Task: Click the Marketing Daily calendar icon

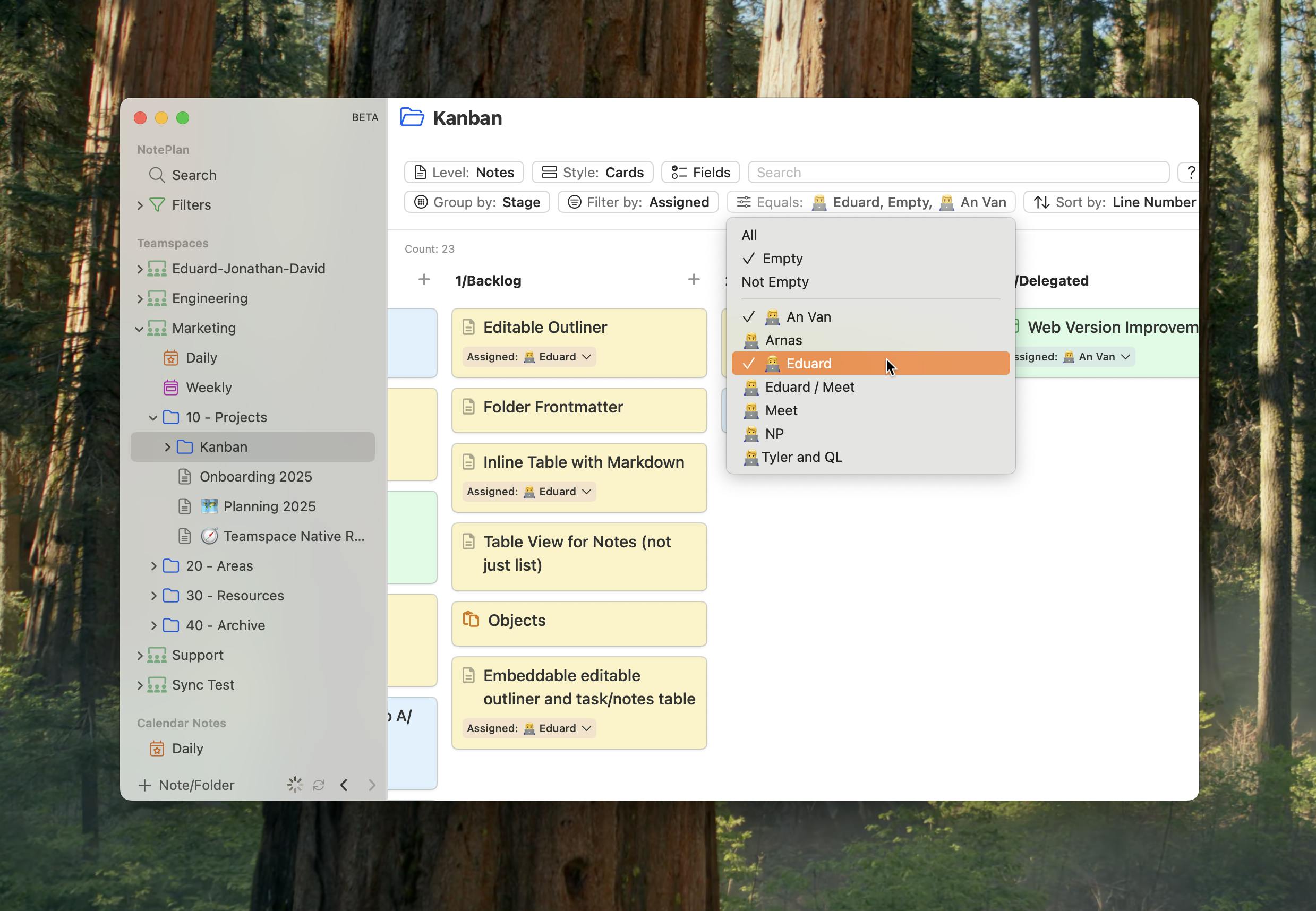Action: point(170,357)
